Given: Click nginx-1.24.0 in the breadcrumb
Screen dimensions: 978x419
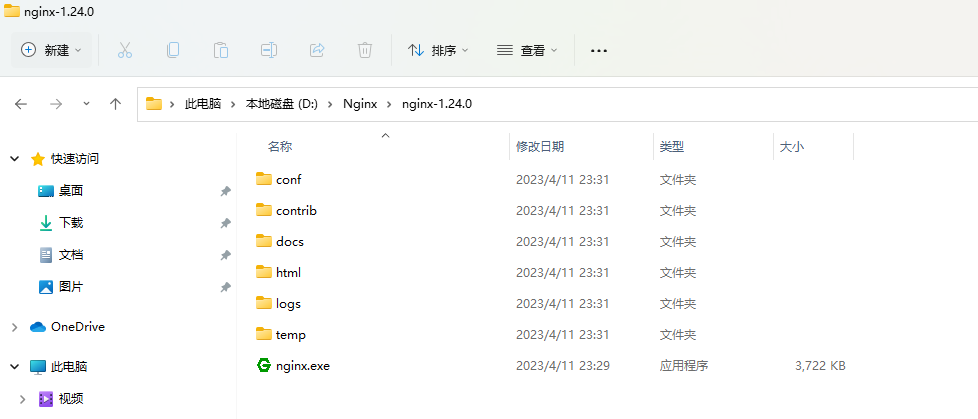Looking at the screenshot, I should (x=437, y=104).
